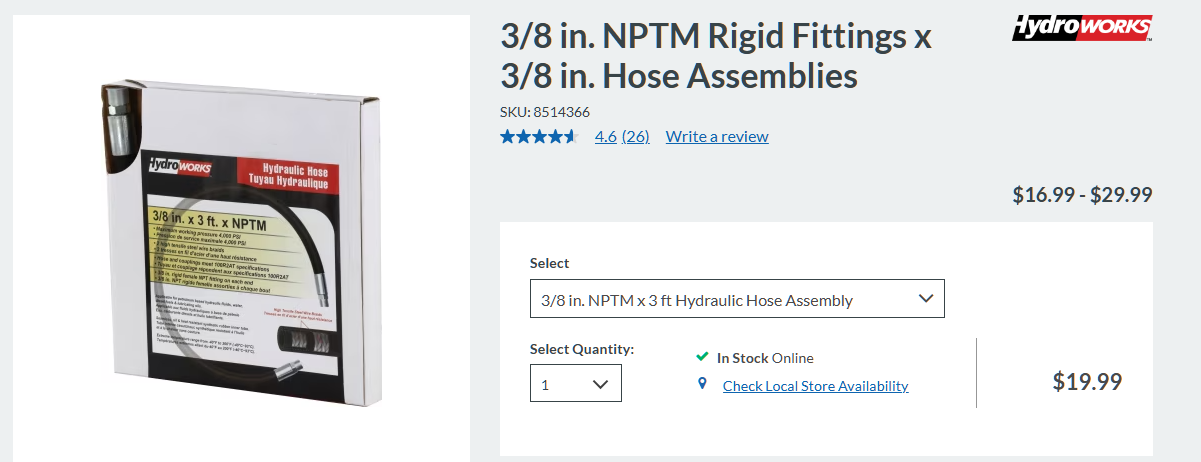Open the hose assembly size dropdown
The width and height of the screenshot is (1201, 462).
click(737, 299)
